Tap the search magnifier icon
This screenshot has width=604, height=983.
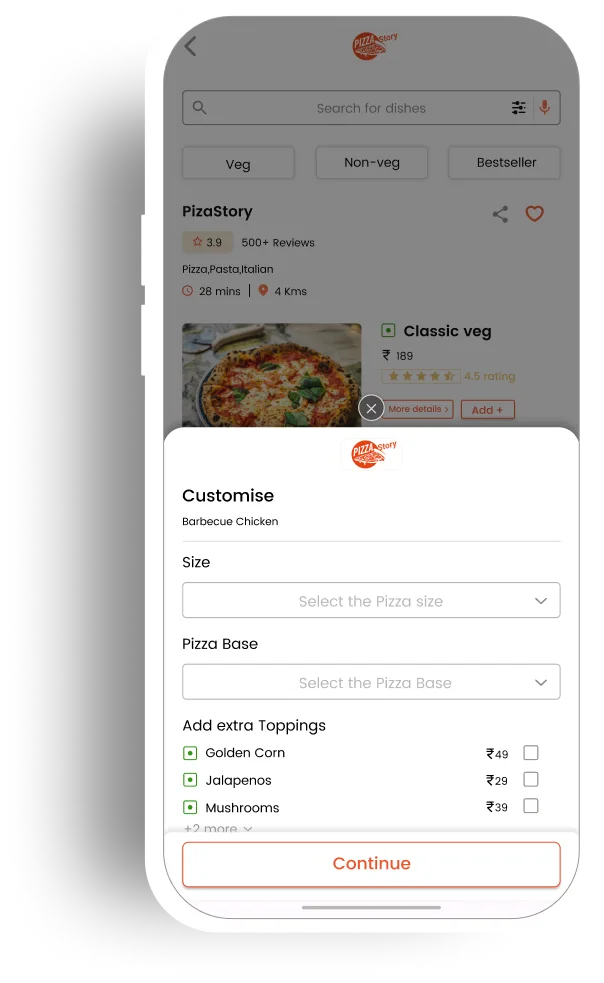199,107
